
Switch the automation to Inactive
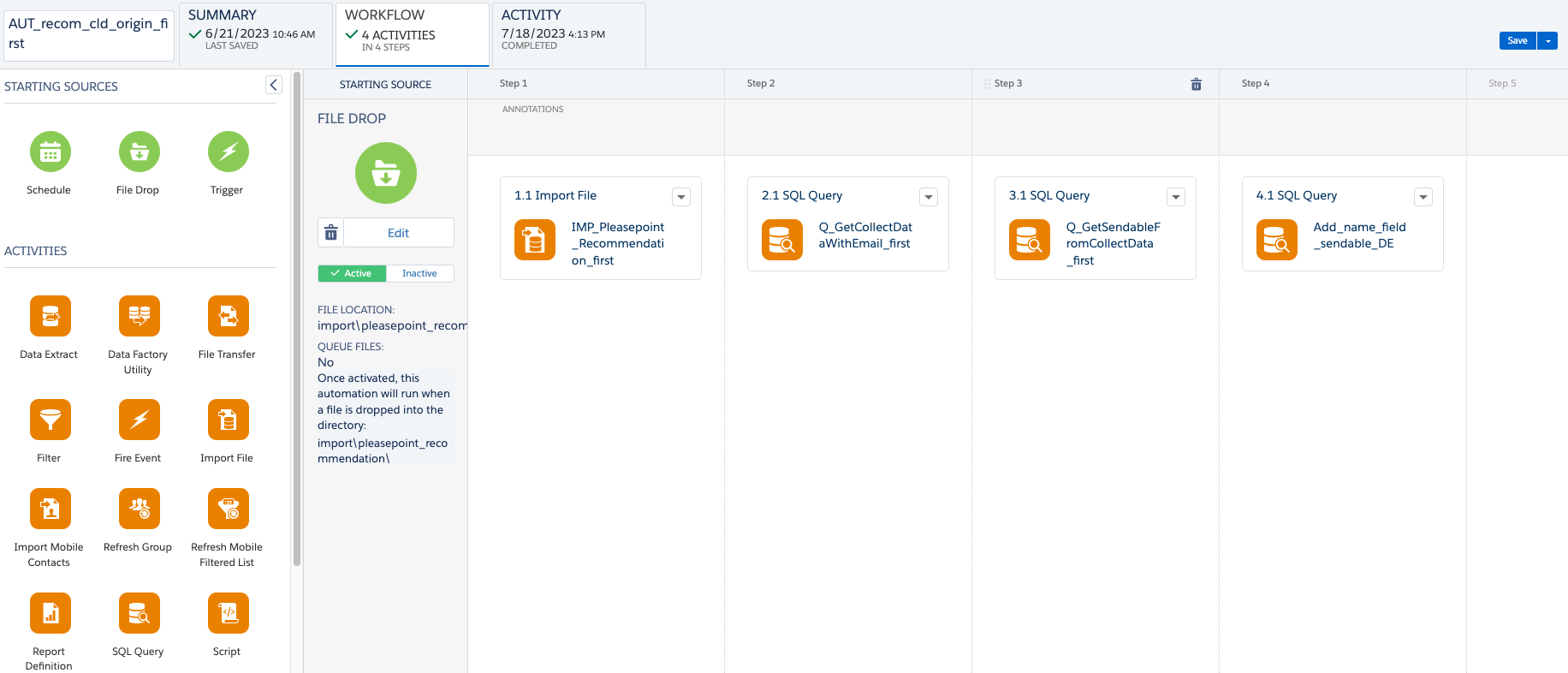419,273
